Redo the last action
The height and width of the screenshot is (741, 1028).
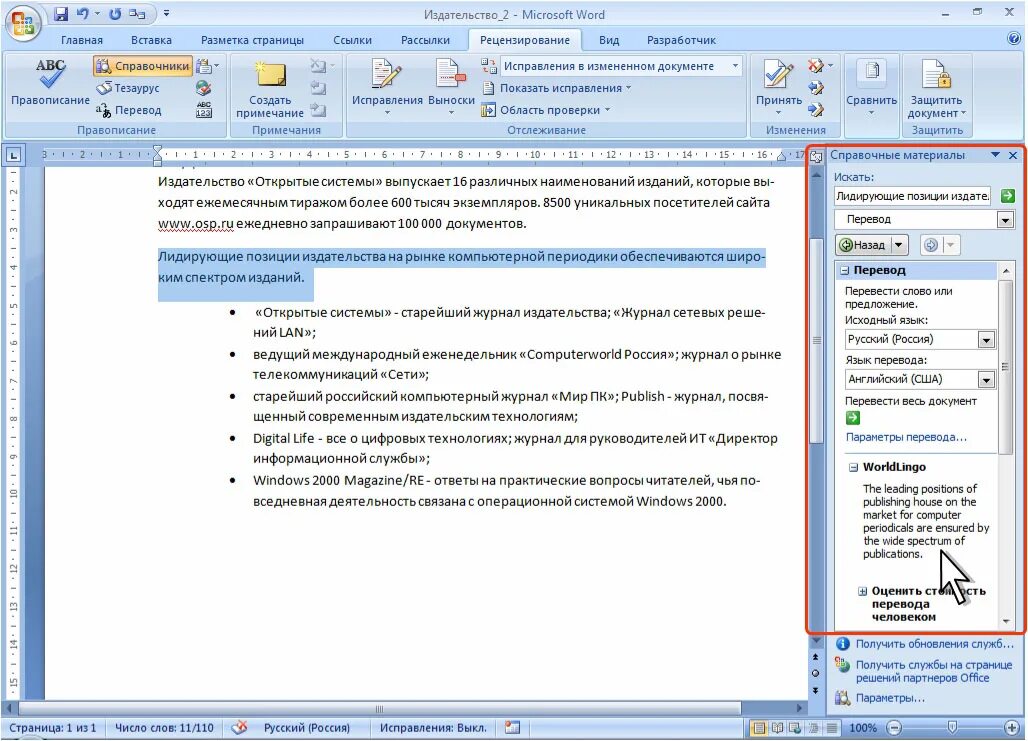click(115, 14)
